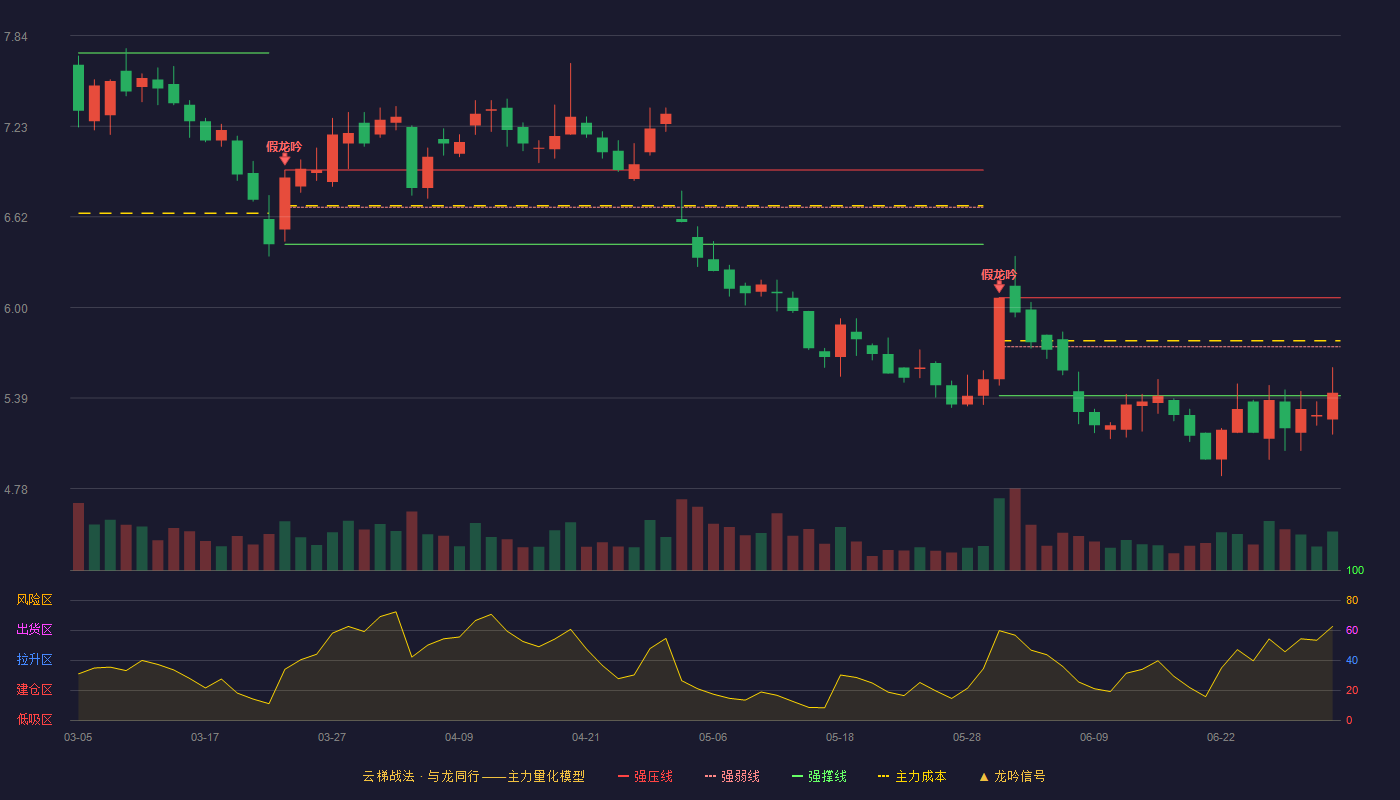1400x800 pixels.
Task: Toggle the 强撑线 legend entry
Action: point(819,776)
